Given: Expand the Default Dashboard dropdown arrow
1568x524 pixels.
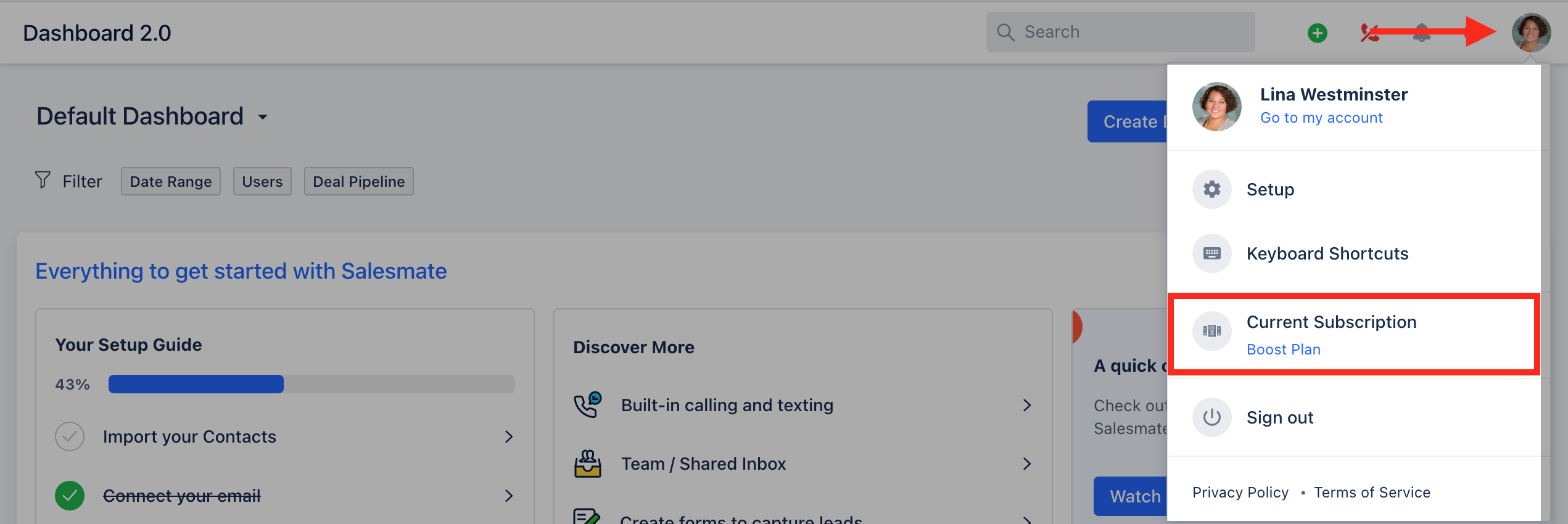Looking at the screenshot, I should 263,117.
